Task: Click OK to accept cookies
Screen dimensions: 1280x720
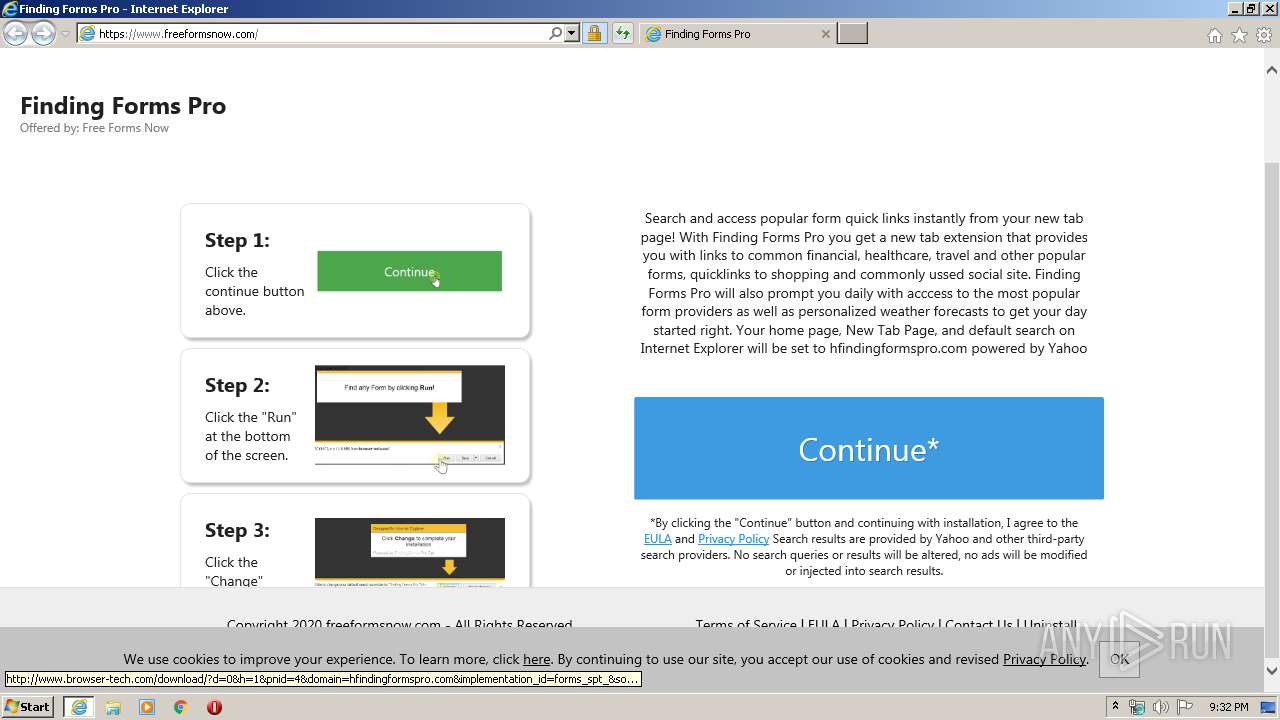Action: click(1119, 659)
